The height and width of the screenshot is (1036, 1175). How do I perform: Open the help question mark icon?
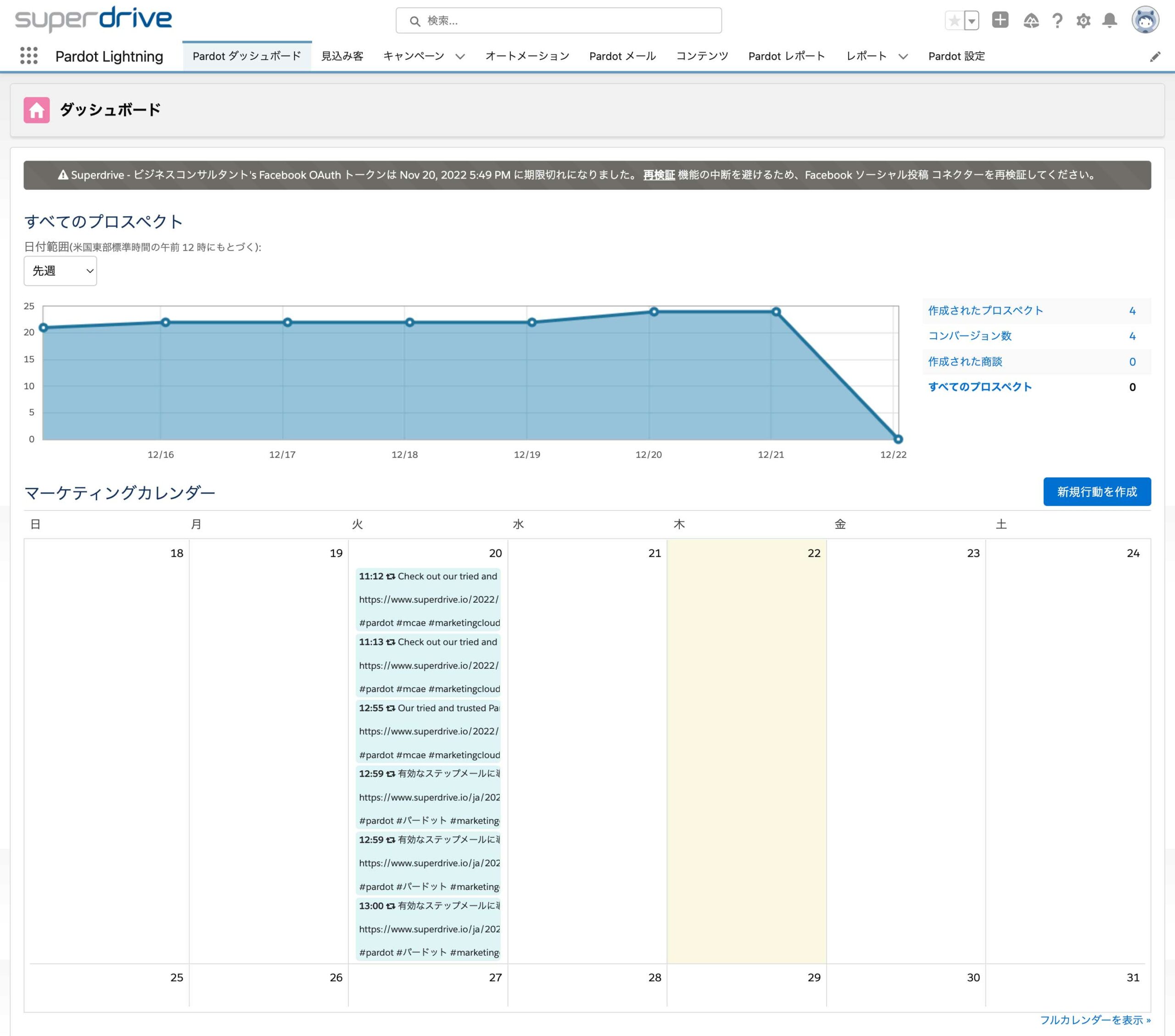pos(1057,21)
